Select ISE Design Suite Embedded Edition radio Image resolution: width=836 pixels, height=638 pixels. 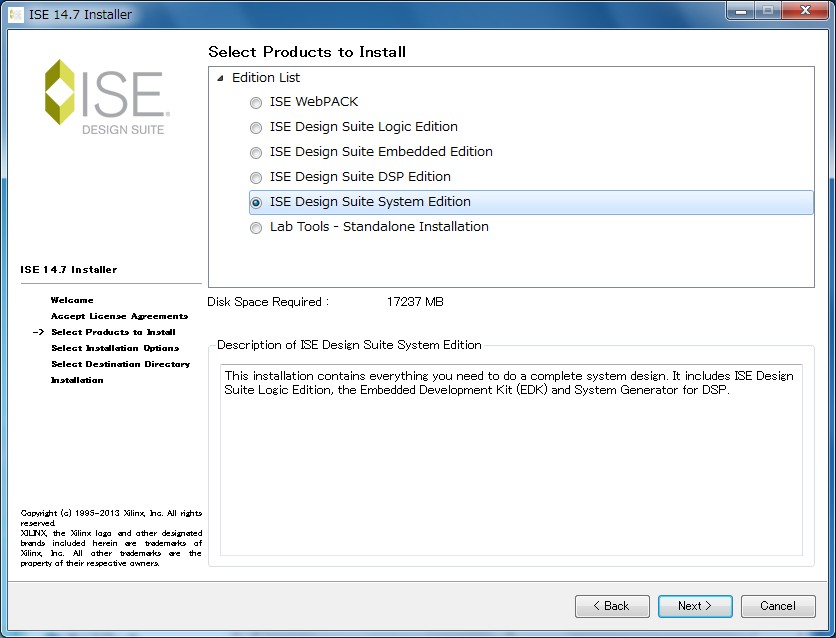[256, 152]
